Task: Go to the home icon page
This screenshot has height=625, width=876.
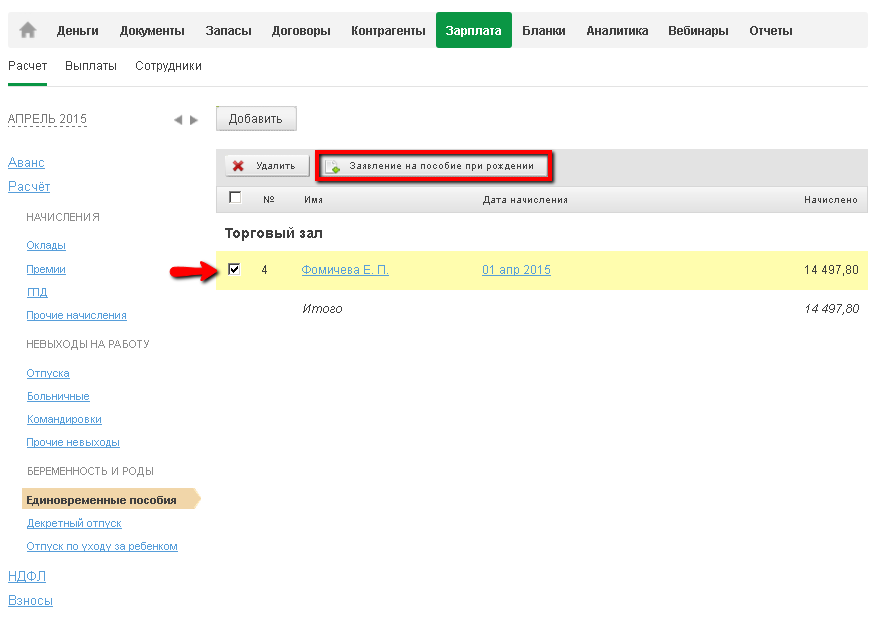Action: click(x=27, y=30)
